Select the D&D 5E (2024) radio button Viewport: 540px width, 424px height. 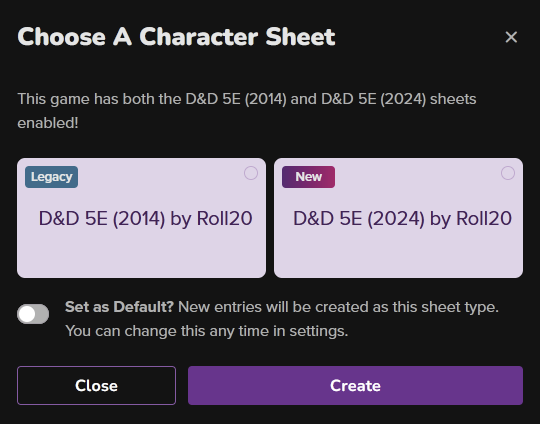tap(508, 173)
